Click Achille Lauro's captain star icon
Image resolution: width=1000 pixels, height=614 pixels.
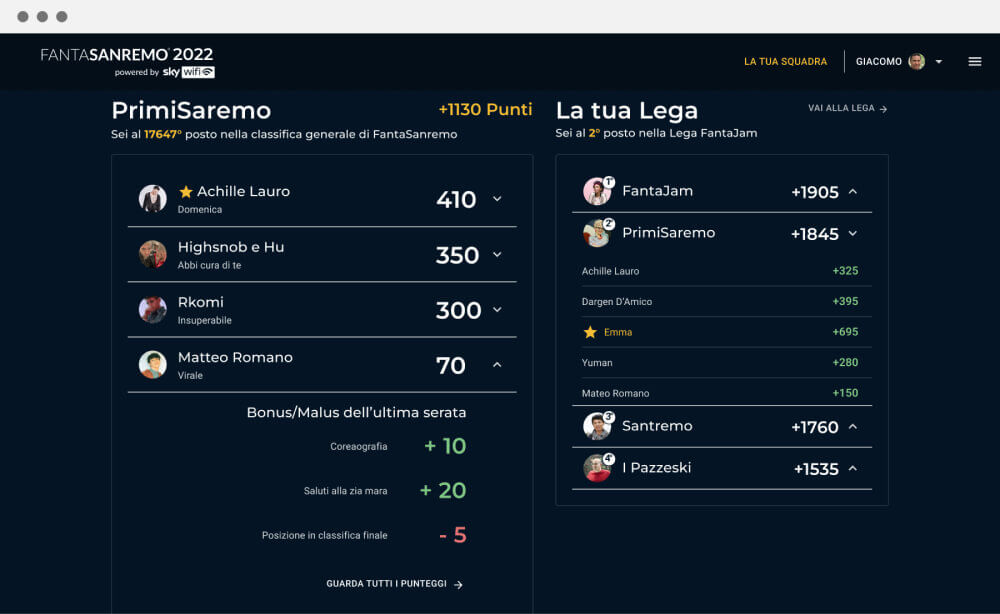[186, 191]
